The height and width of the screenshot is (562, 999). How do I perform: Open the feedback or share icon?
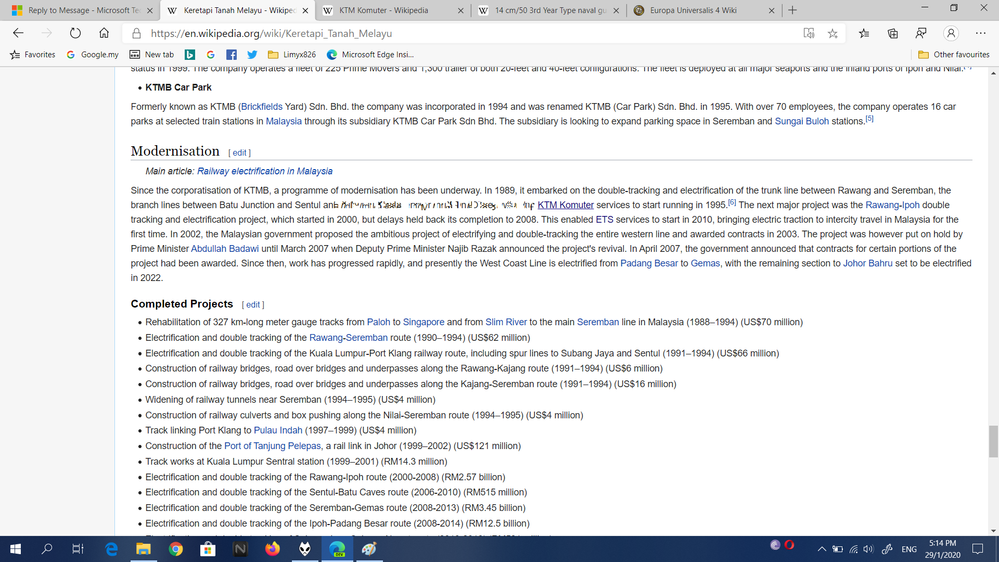[x=921, y=33]
